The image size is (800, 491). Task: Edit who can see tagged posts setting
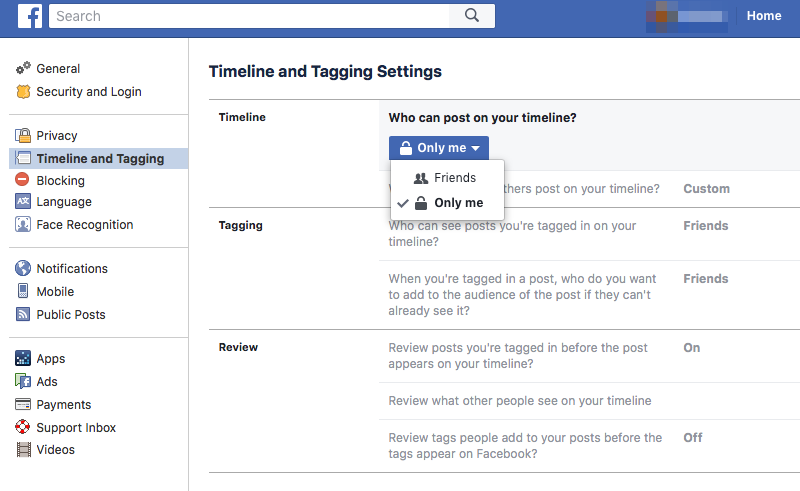pos(512,234)
